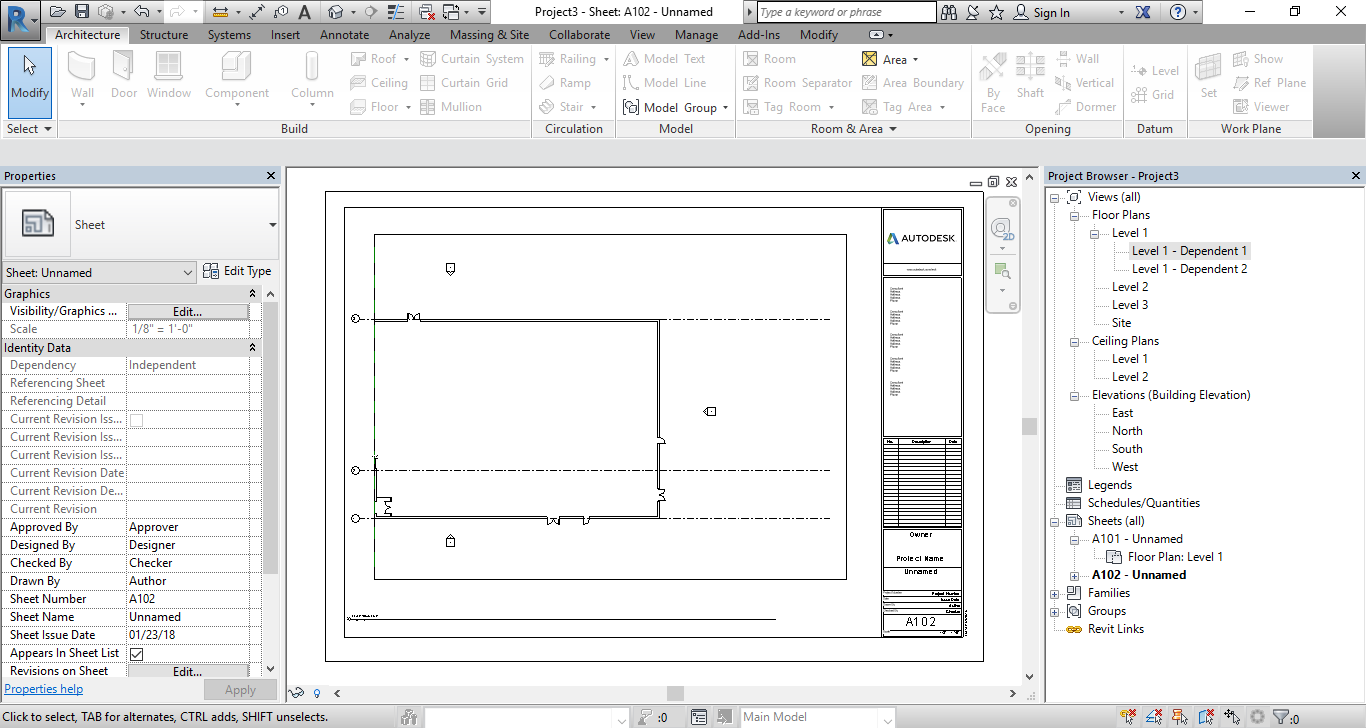Open the Area tool dropdown arrow
1366x728 pixels.
(915, 60)
